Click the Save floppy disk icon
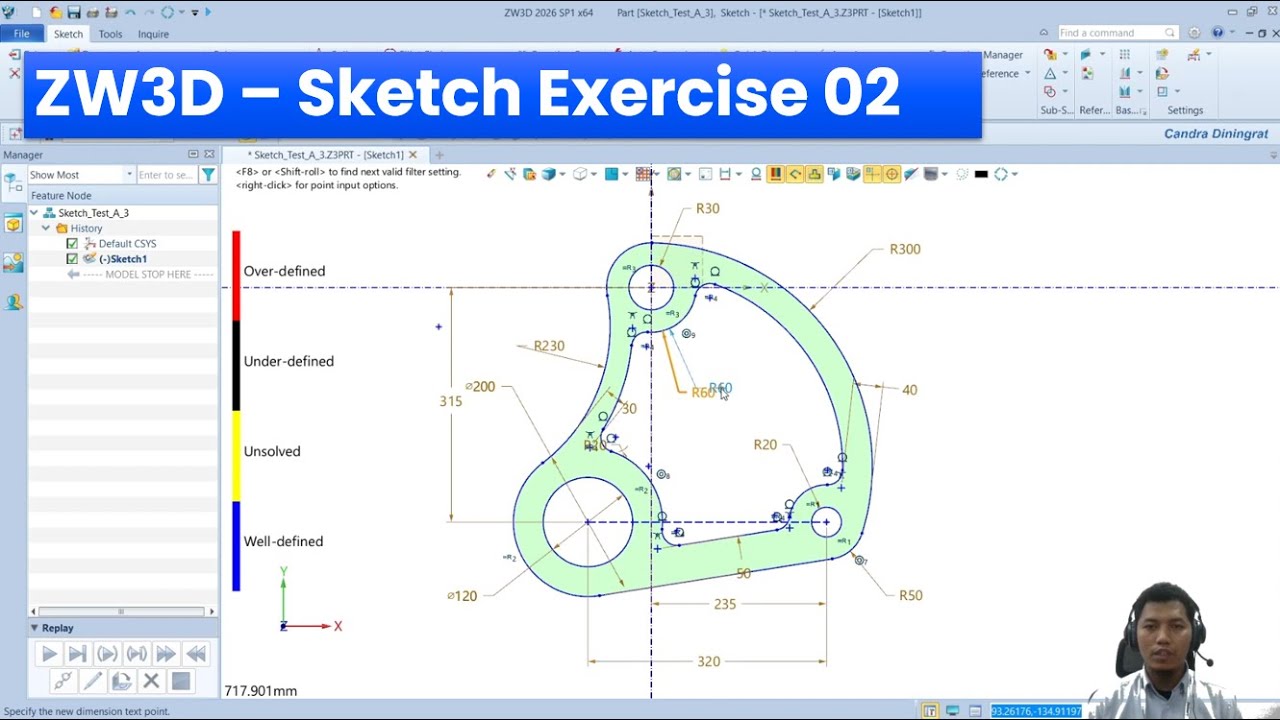This screenshot has height=720, width=1280. tap(74, 12)
